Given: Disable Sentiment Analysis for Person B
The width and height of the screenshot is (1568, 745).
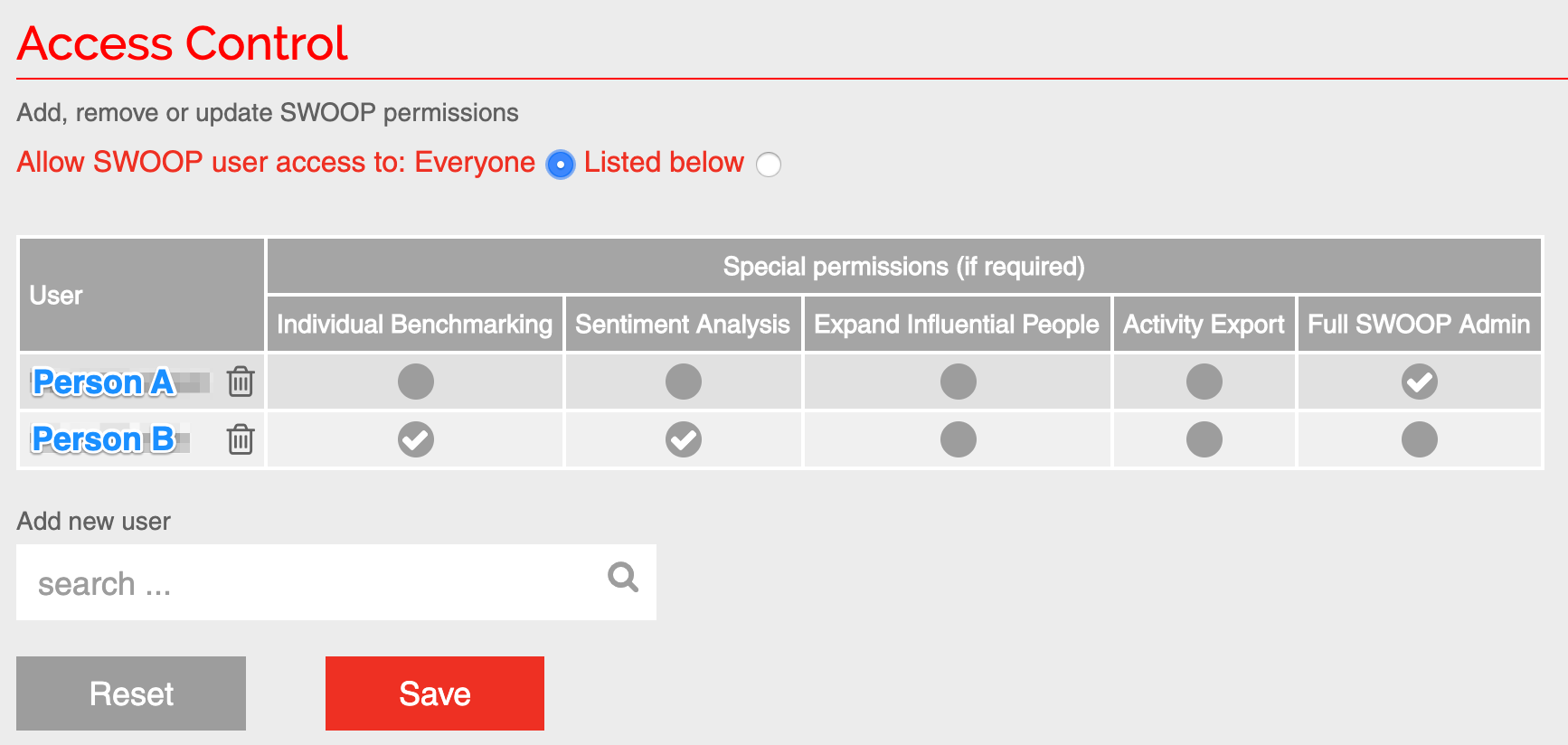Looking at the screenshot, I should tap(683, 439).
